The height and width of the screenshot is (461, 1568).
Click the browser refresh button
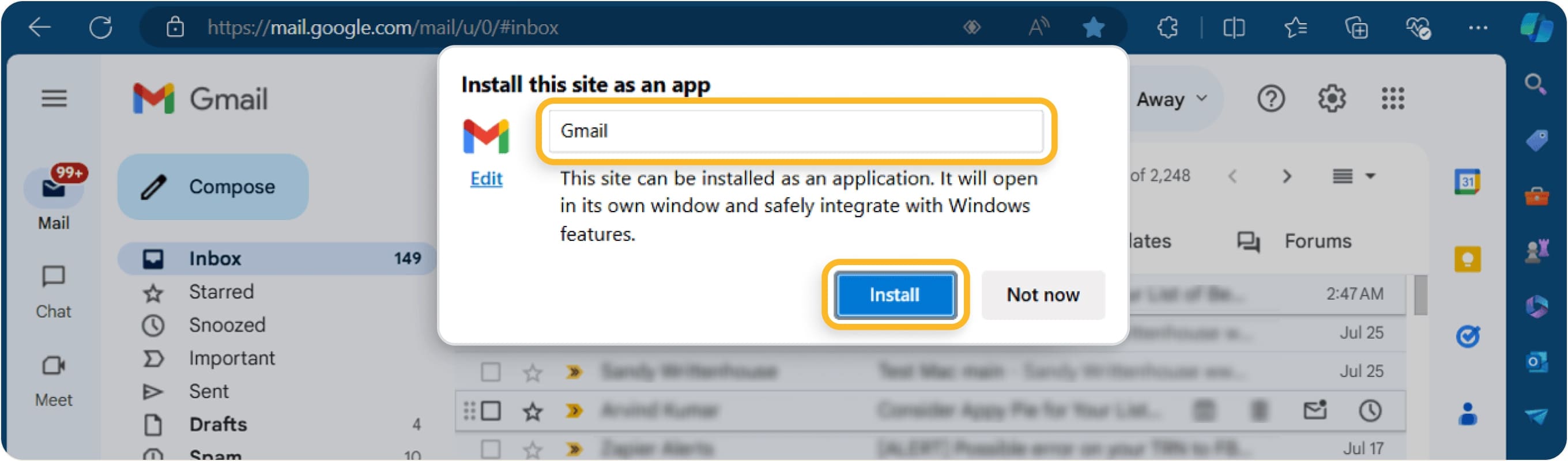tap(100, 27)
